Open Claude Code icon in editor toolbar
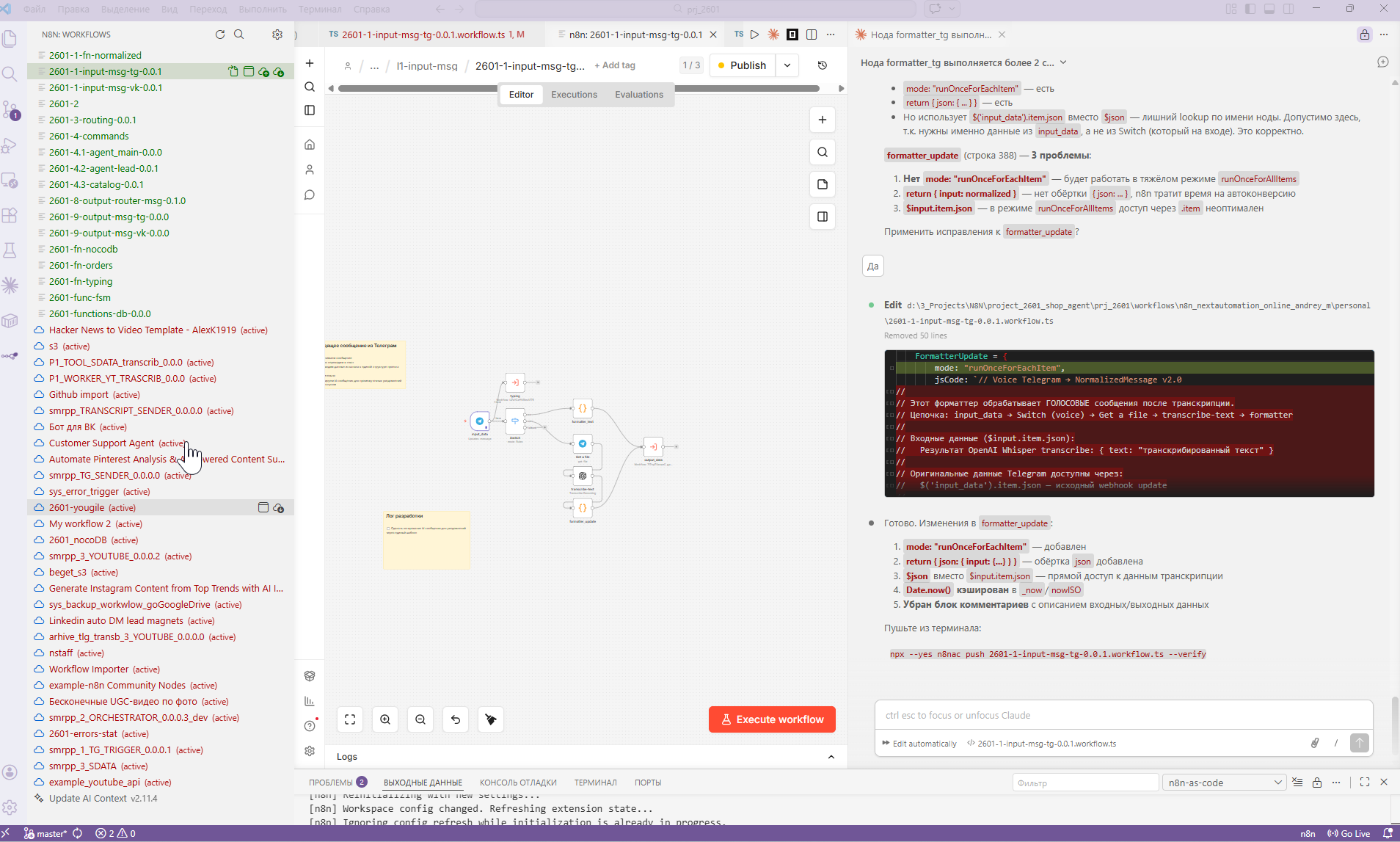This screenshot has width=1400, height=842. 773,35
